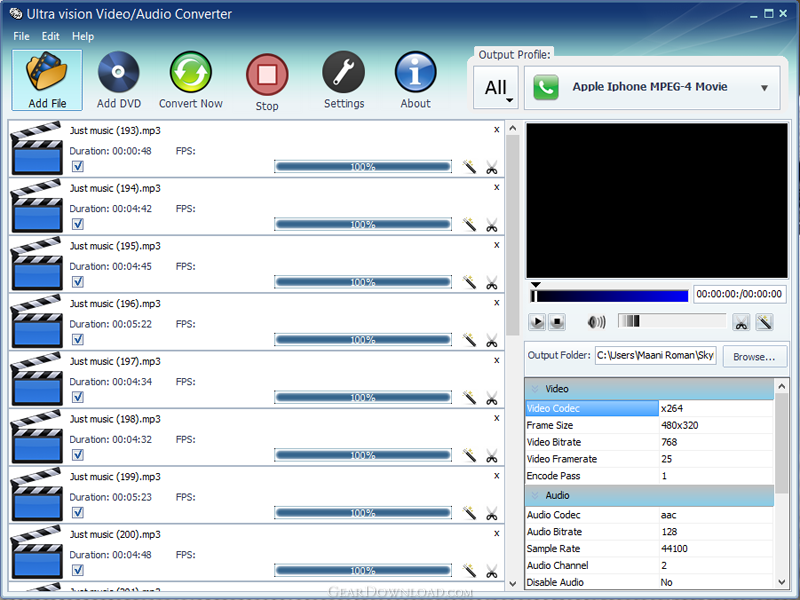Uncheck Just music (193).mp3 checkbox
Screen dimensions: 800x600
pyautogui.click(x=78, y=166)
